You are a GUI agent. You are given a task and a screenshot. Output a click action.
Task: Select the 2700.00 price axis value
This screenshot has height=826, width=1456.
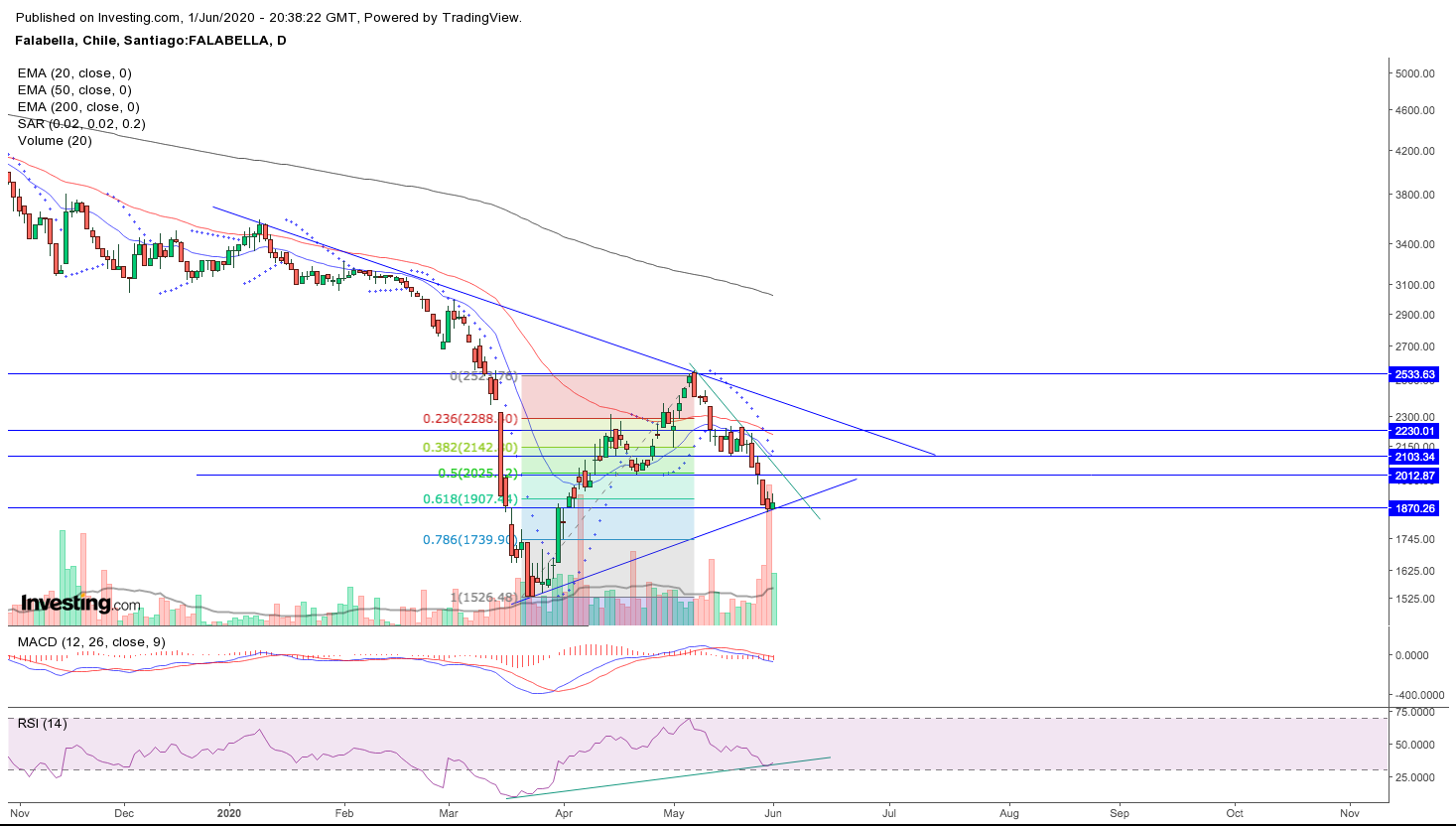click(1415, 347)
